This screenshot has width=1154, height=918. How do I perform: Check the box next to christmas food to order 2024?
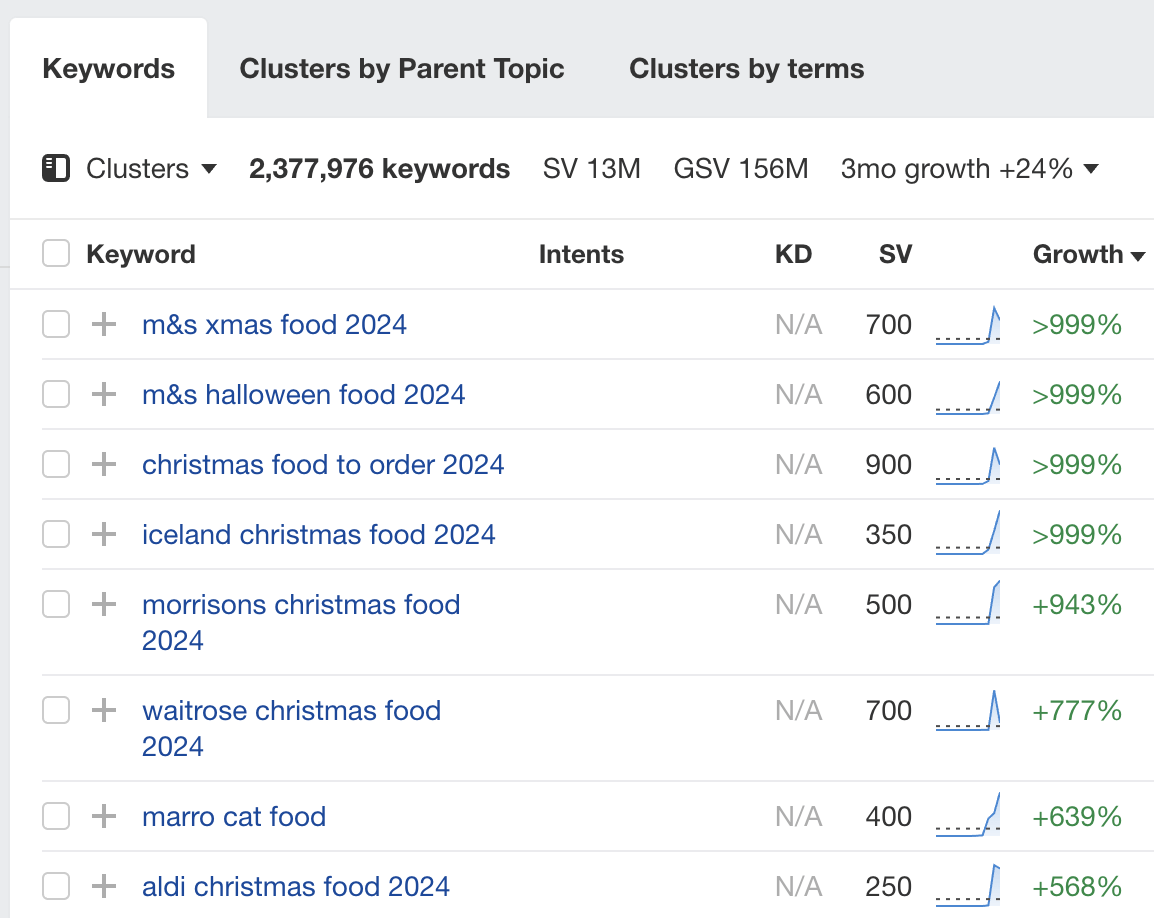coord(55,464)
